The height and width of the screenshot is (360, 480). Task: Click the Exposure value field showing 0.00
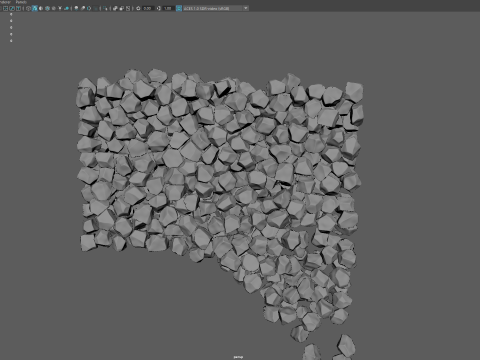[148, 8]
